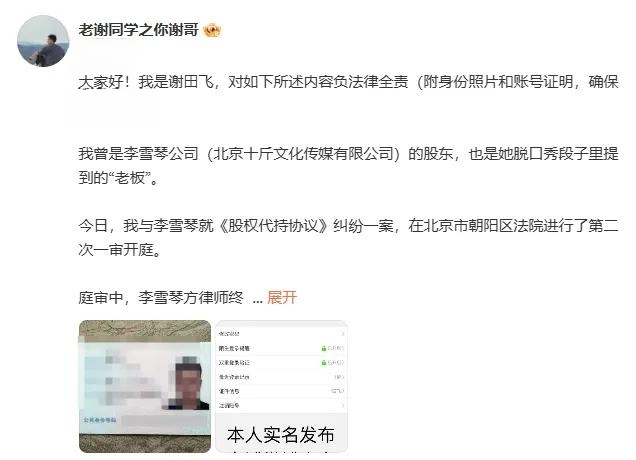Click the pixelated portrait on the ID card

click(x=189, y=383)
